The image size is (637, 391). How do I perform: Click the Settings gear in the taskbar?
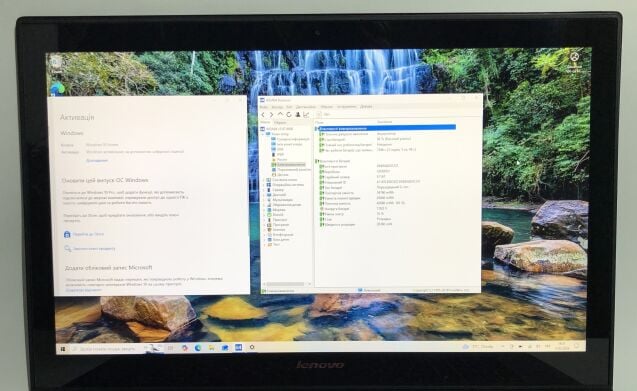(252, 347)
